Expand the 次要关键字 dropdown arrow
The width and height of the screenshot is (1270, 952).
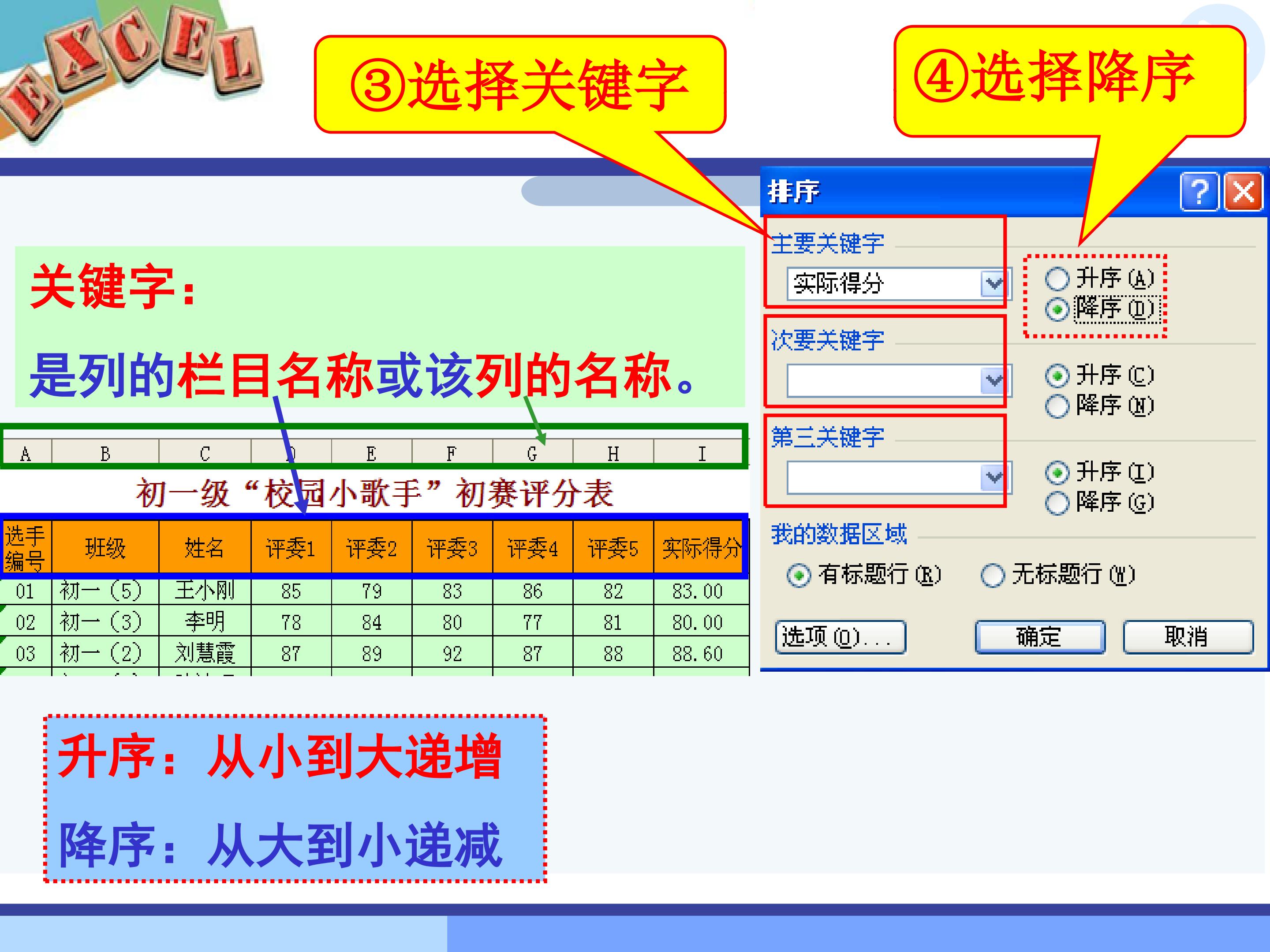tap(994, 380)
